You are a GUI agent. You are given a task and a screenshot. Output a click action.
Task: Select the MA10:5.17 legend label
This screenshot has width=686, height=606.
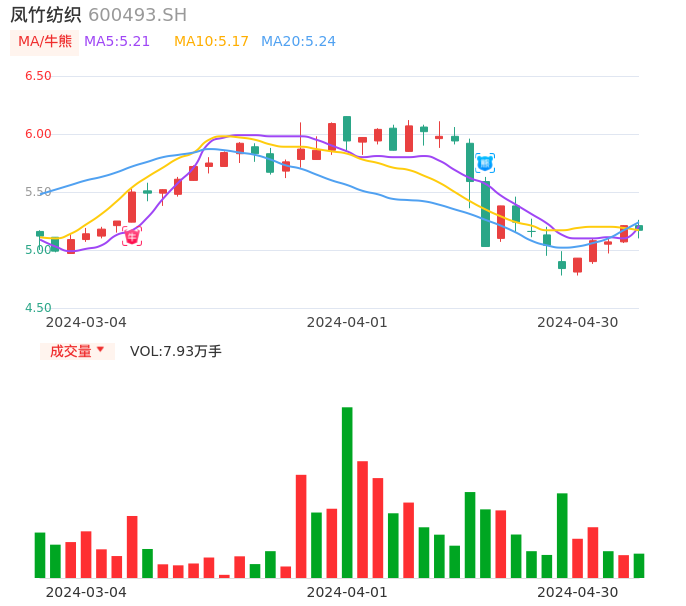pyautogui.click(x=211, y=42)
